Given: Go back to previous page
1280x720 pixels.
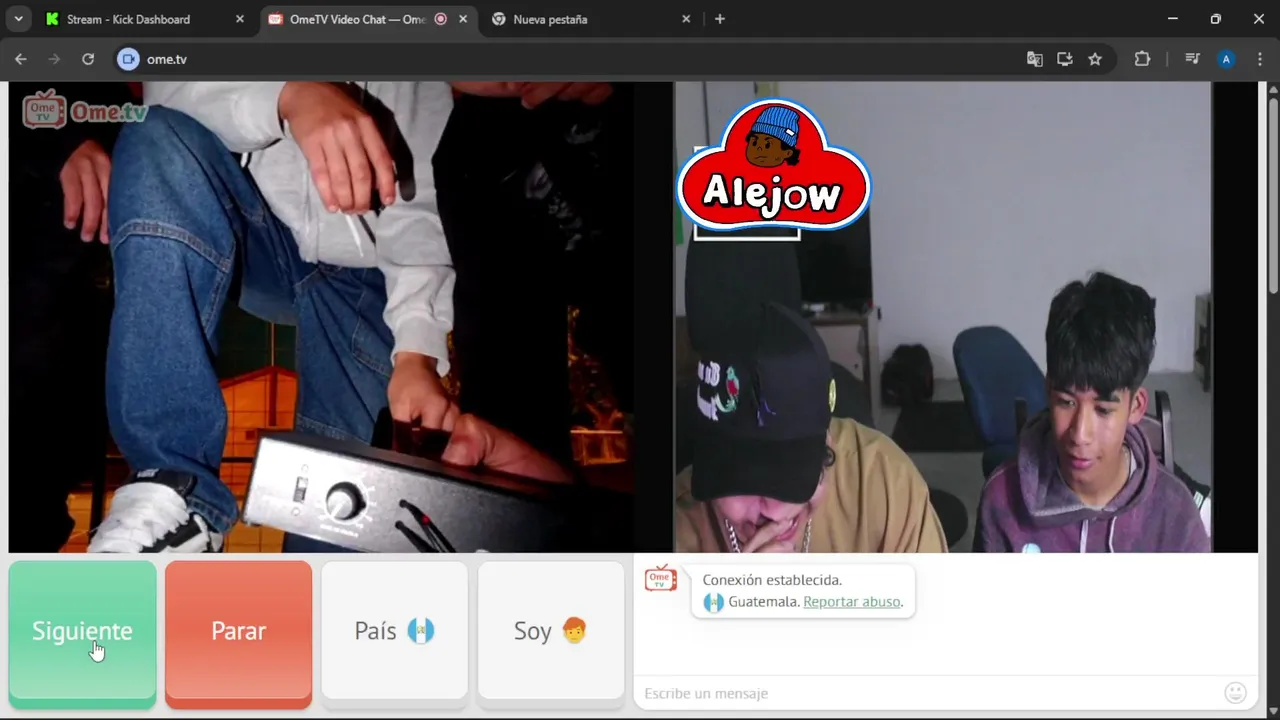Looking at the screenshot, I should 21,59.
